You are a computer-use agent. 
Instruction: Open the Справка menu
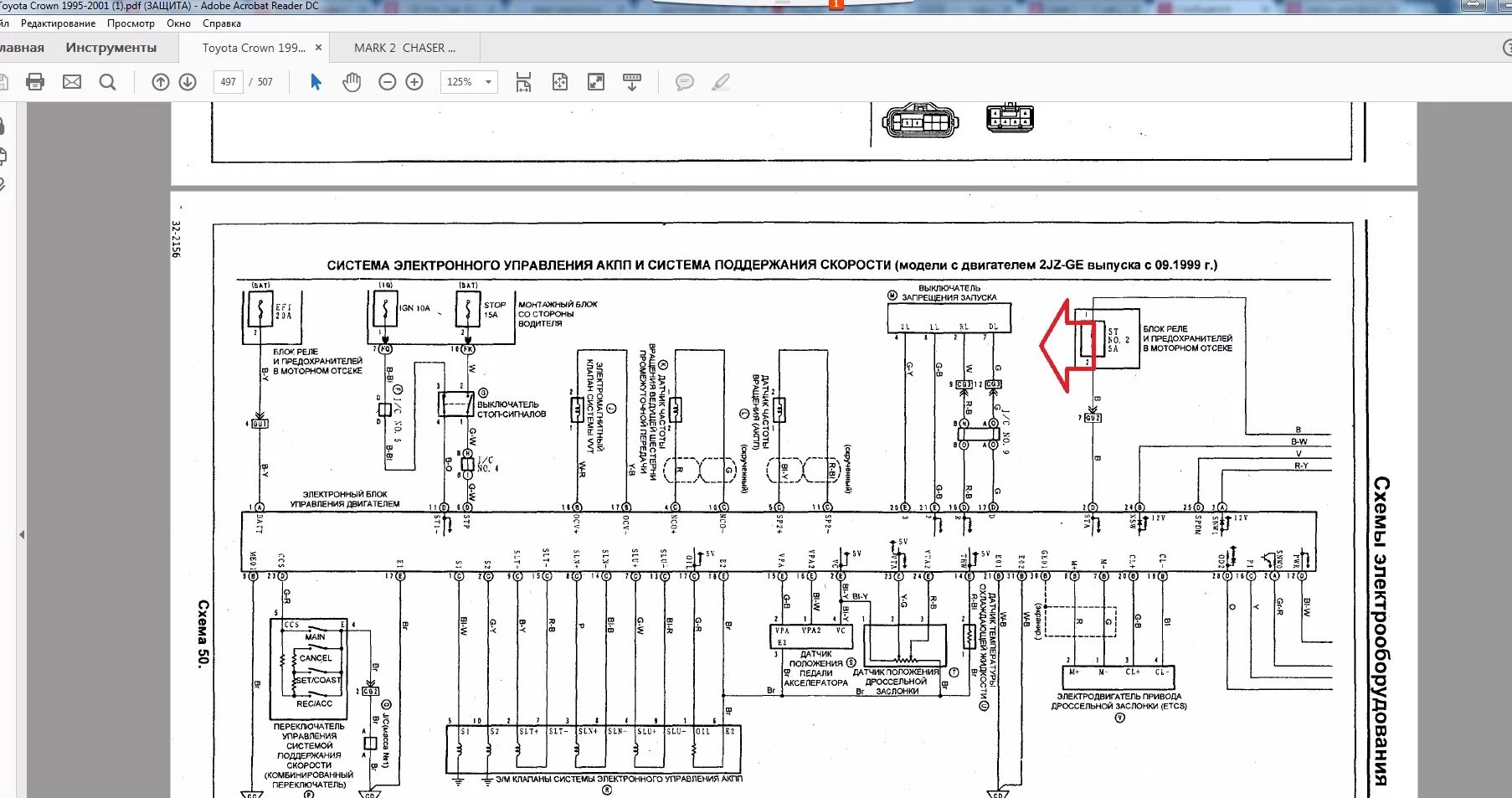222,23
